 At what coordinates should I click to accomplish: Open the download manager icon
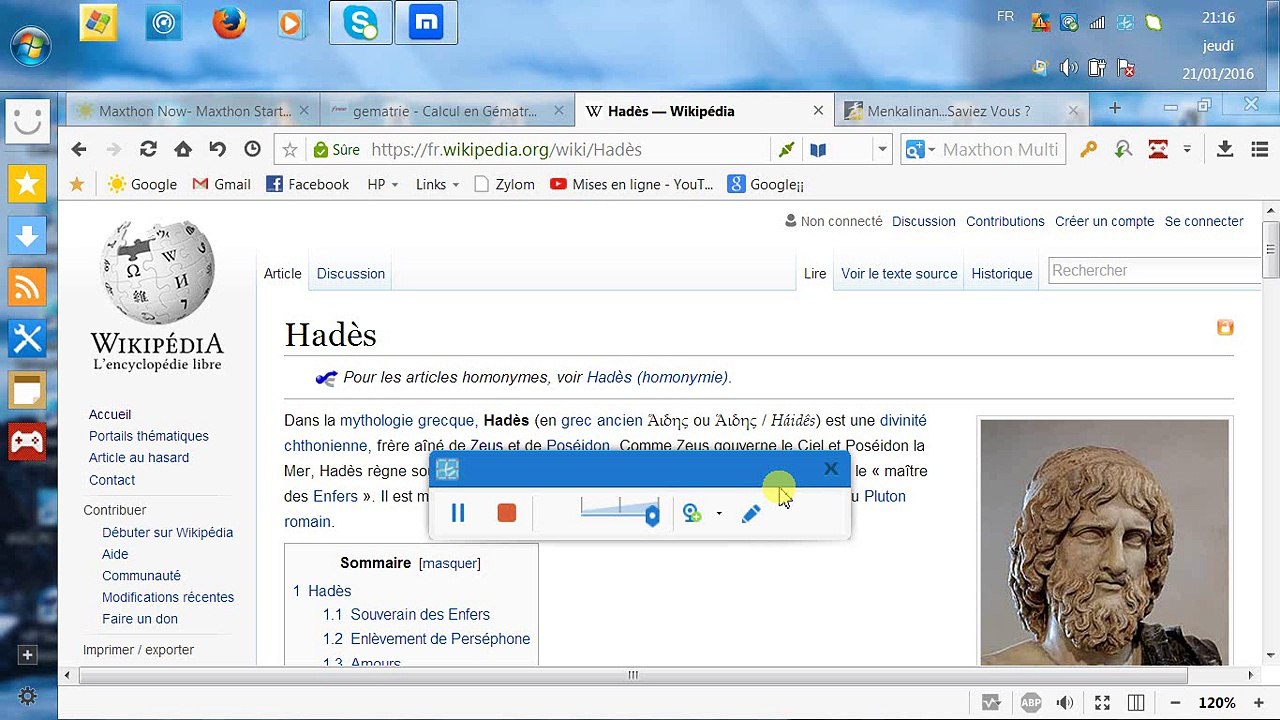pyautogui.click(x=1224, y=149)
